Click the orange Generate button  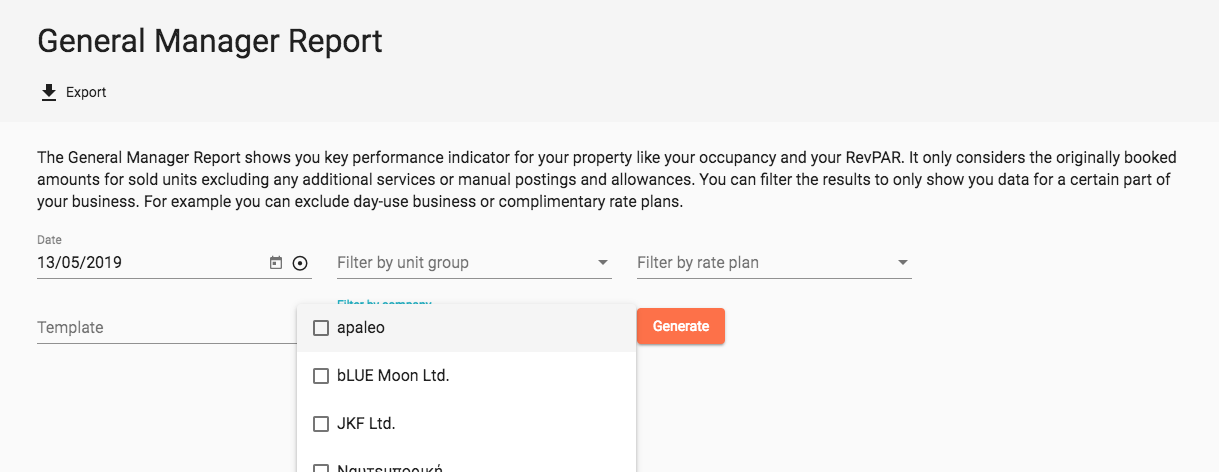click(681, 326)
